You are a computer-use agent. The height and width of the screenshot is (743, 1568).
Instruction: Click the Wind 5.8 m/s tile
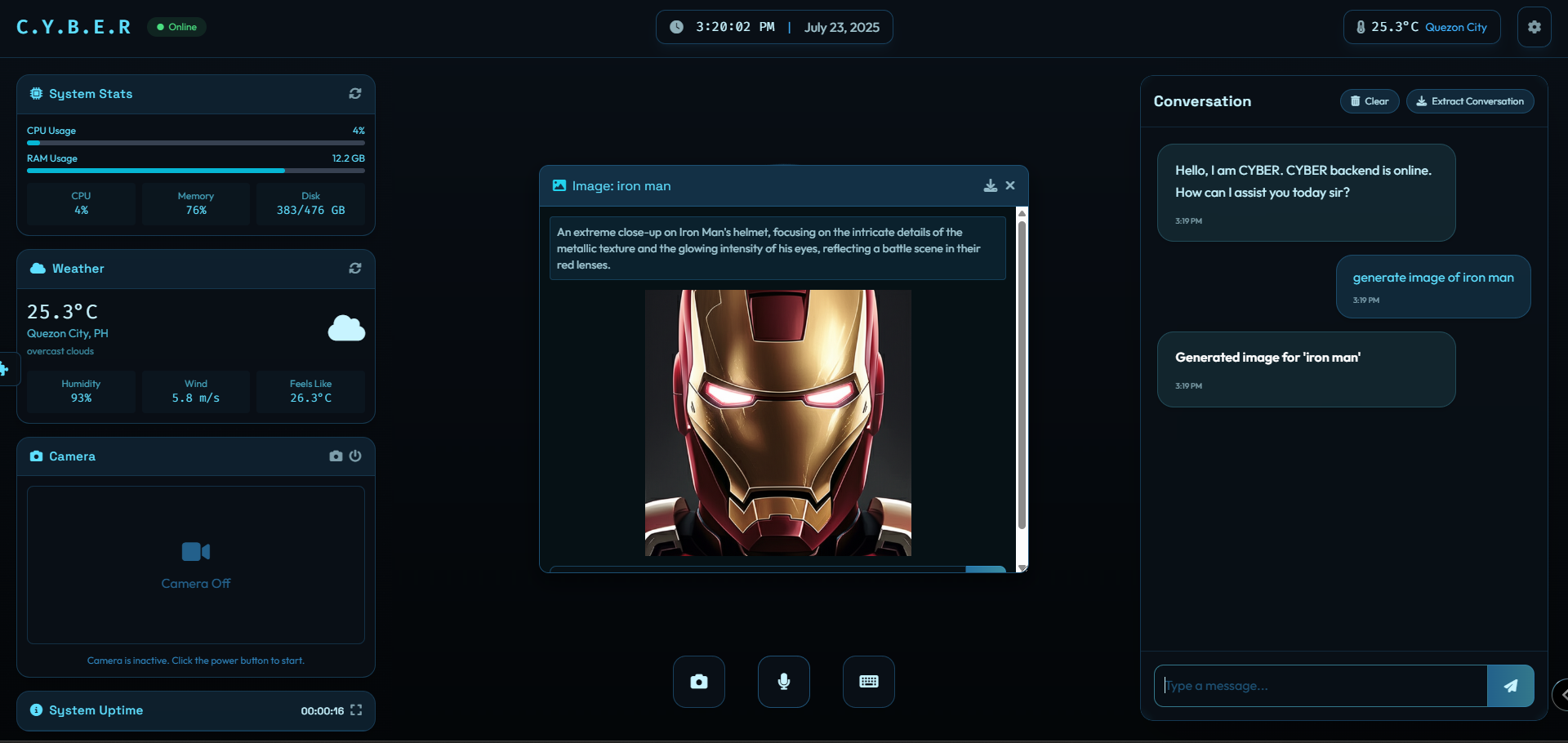[196, 391]
